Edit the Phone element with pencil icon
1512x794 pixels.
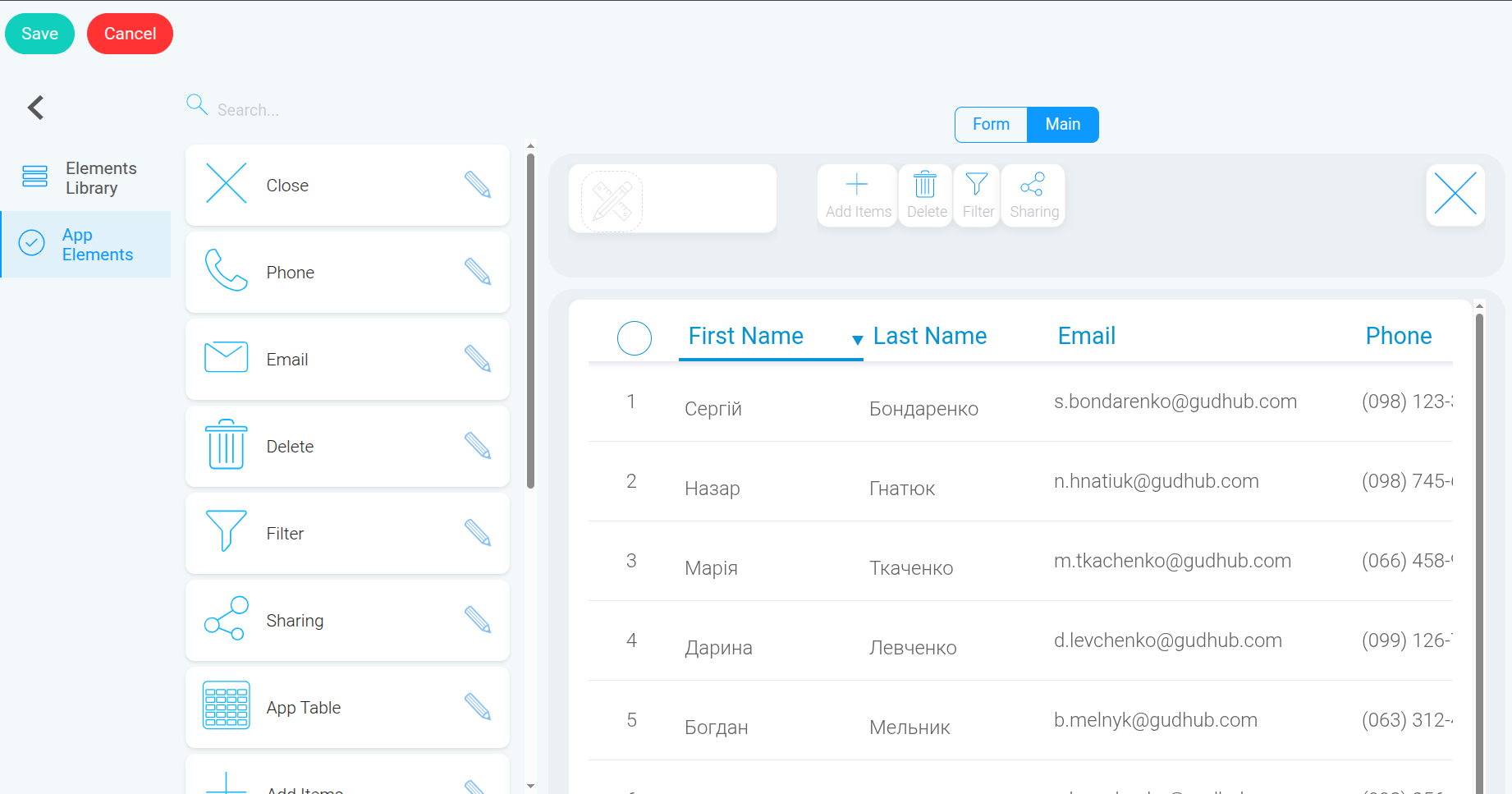(478, 272)
